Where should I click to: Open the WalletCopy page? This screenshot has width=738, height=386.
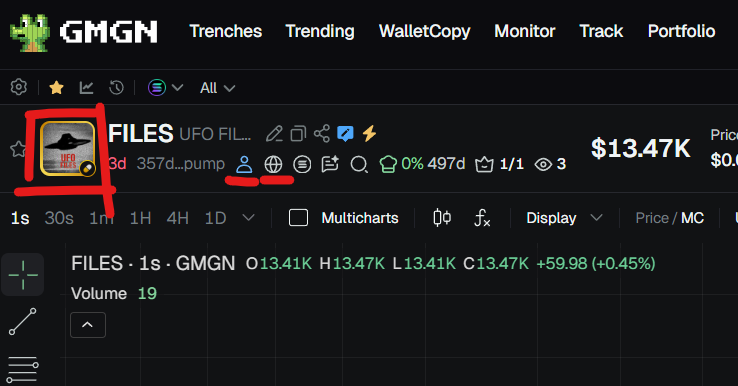point(425,31)
